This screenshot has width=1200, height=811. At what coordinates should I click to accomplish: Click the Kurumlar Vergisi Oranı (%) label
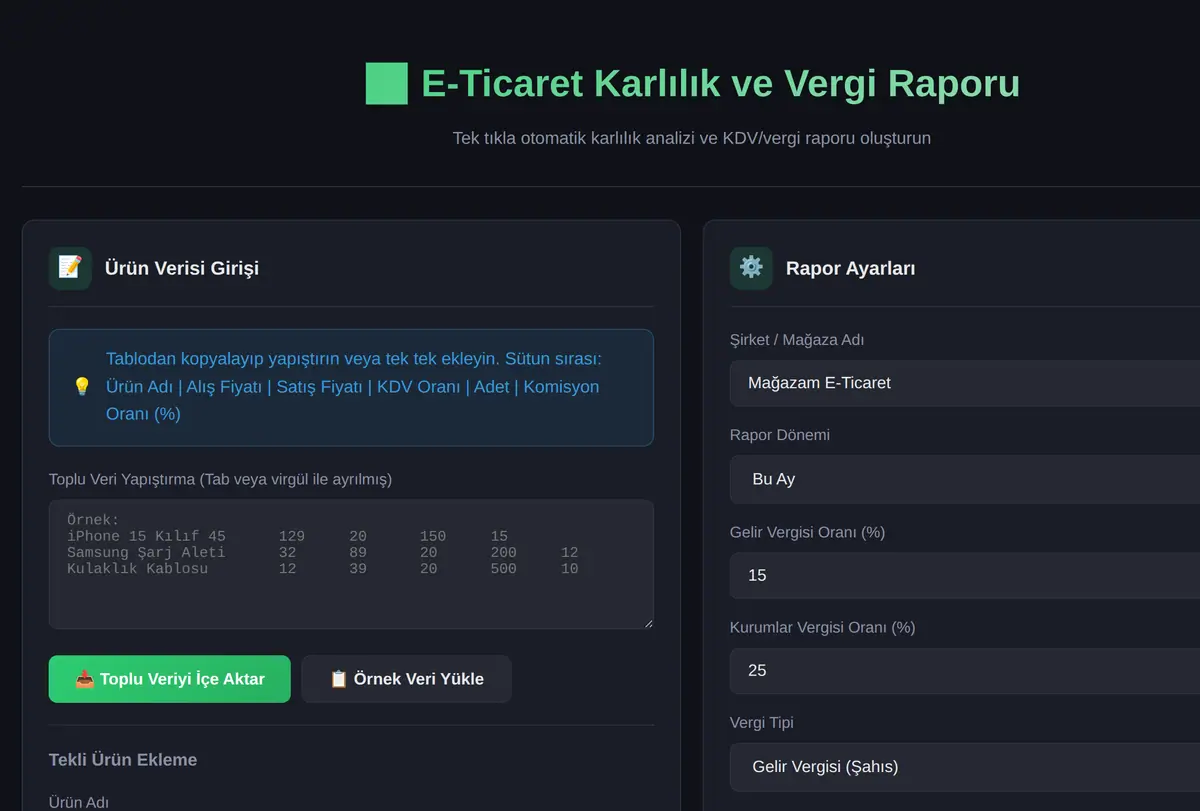[x=823, y=627]
